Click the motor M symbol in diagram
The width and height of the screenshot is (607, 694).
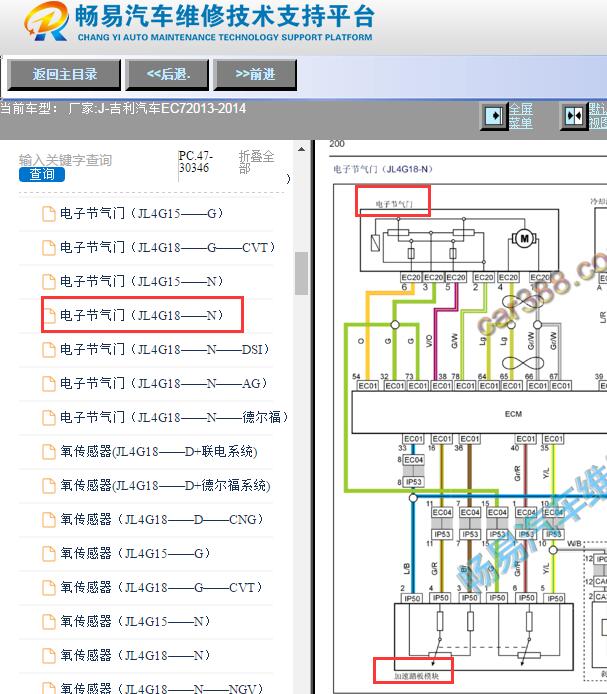coord(524,239)
